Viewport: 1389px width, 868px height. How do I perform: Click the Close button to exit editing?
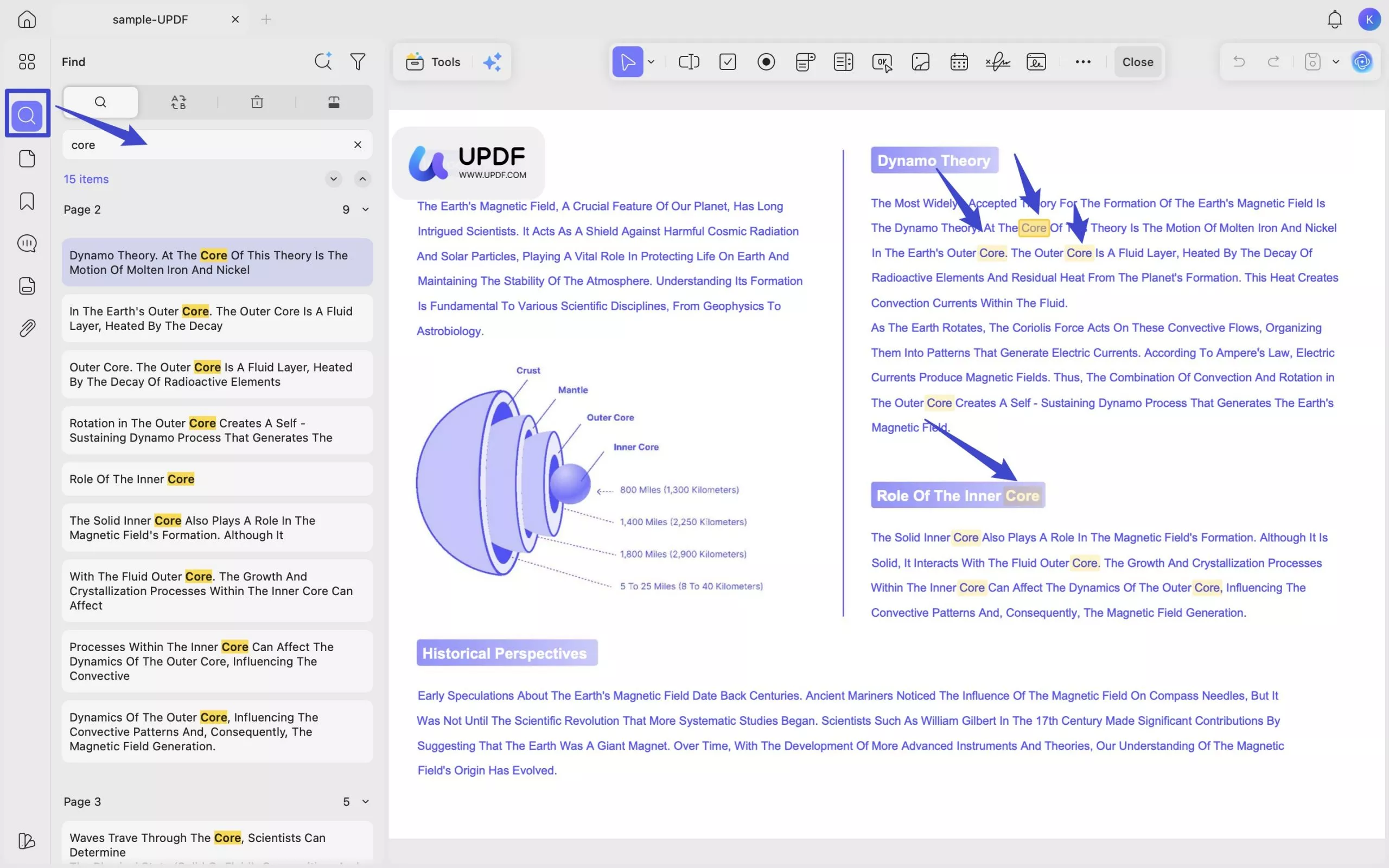click(1137, 61)
